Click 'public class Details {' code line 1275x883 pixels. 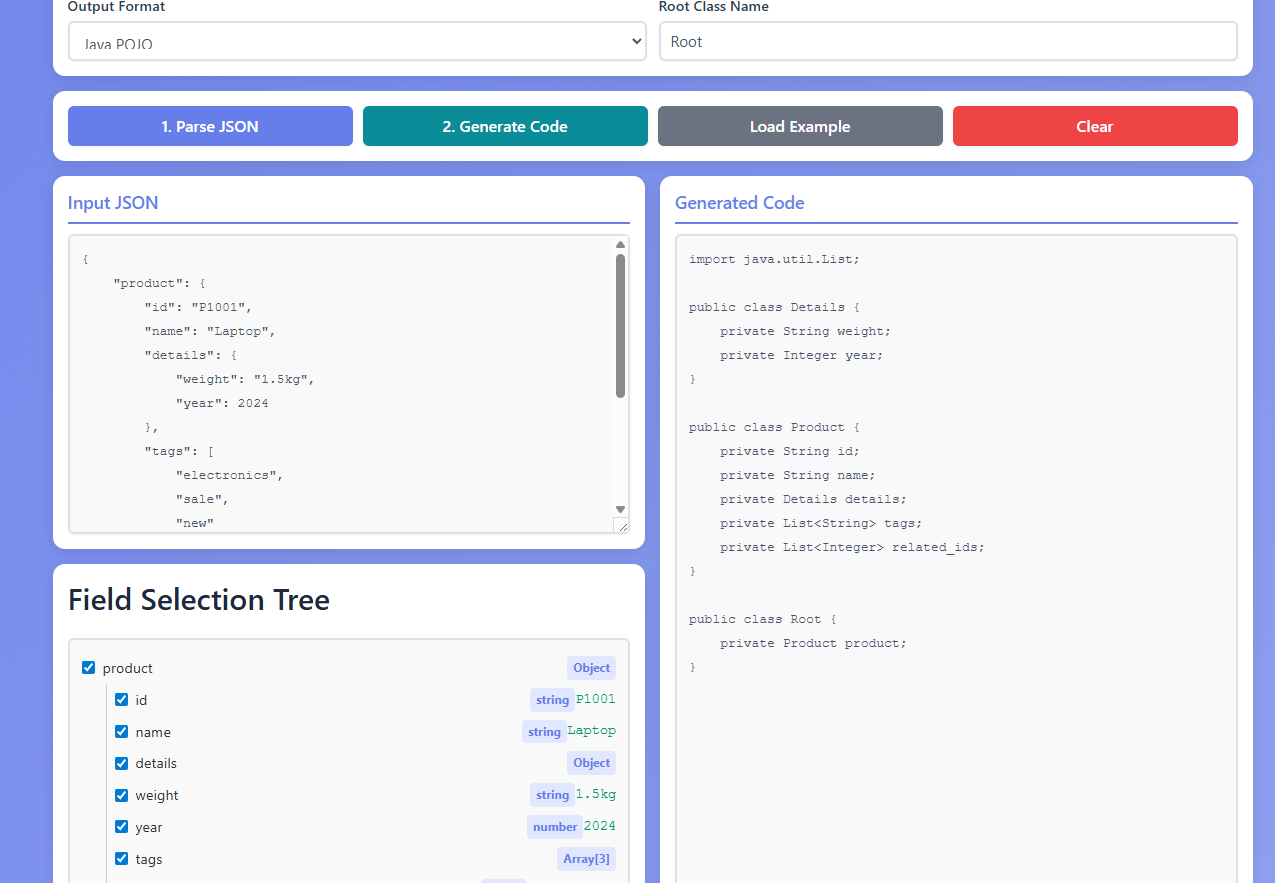pos(774,307)
